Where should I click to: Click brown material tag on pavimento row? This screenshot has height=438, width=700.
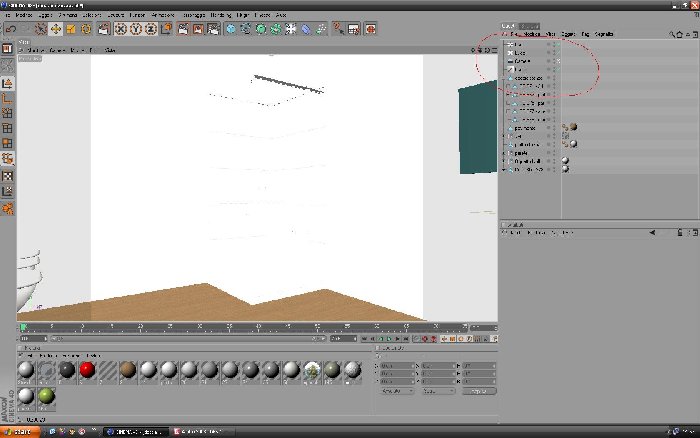tap(573, 127)
